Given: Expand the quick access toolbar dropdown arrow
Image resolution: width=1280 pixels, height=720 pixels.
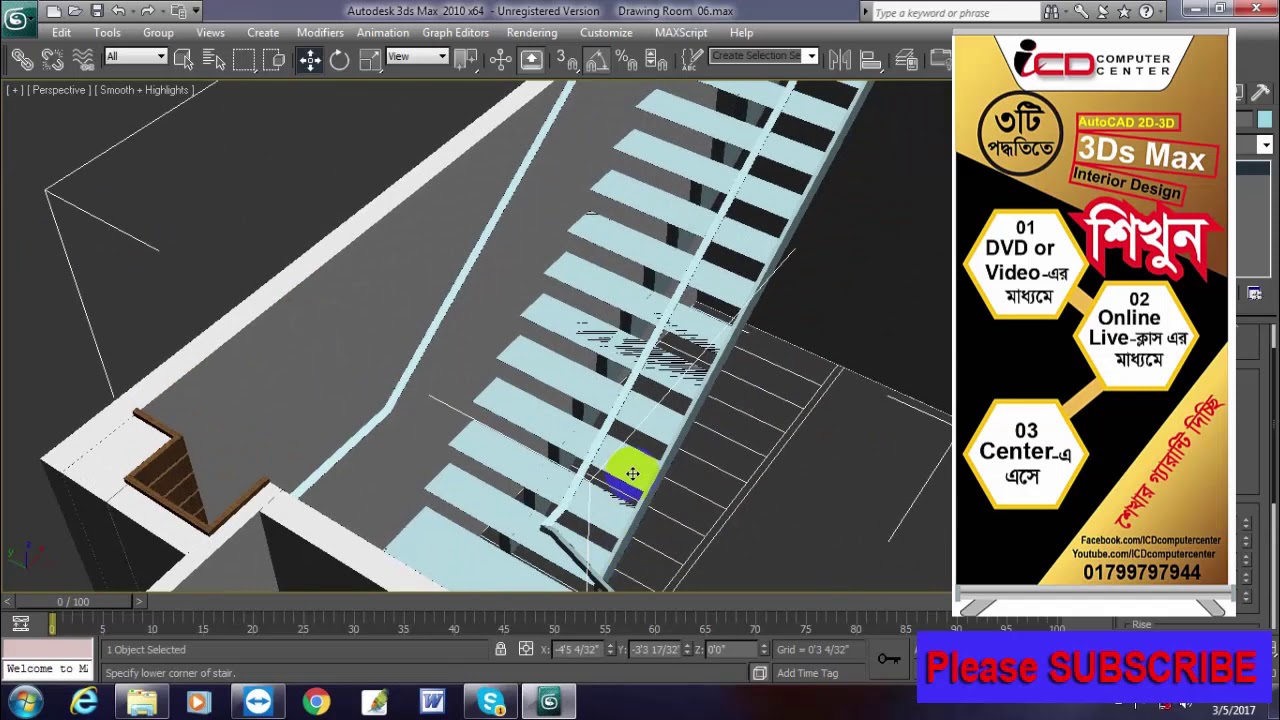Looking at the screenshot, I should pos(196,11).
